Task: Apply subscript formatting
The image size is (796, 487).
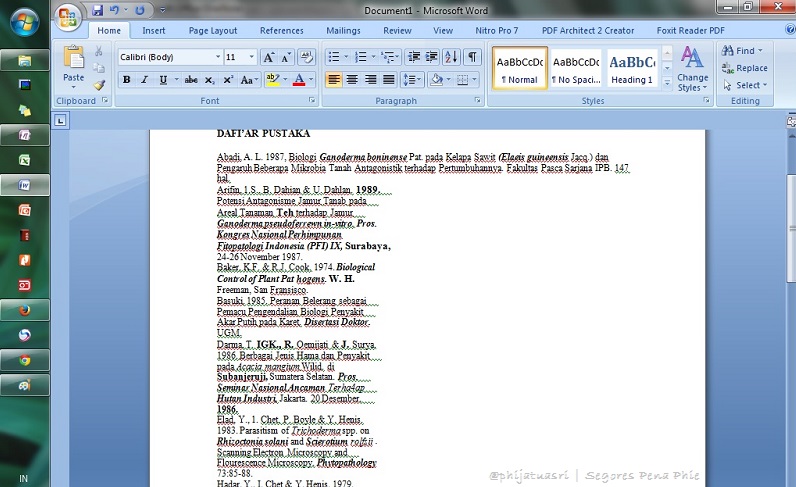Action: point(210,80)
